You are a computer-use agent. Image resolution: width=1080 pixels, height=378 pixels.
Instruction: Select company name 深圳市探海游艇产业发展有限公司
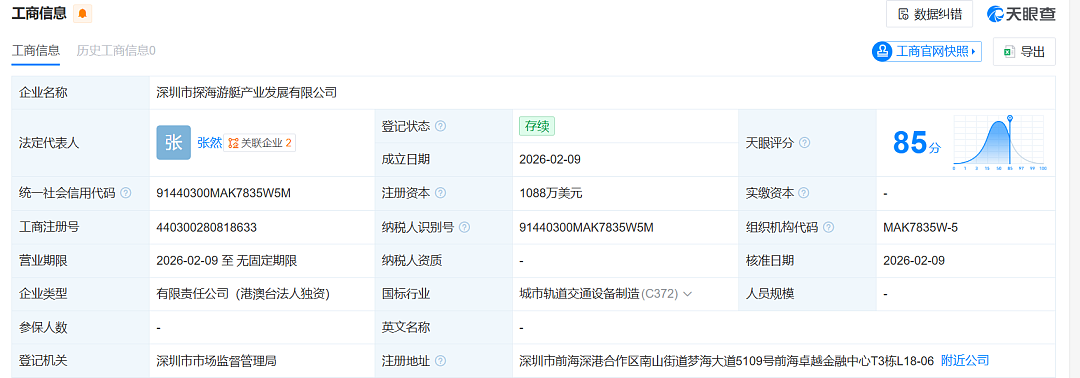click(x=247, y=93)
